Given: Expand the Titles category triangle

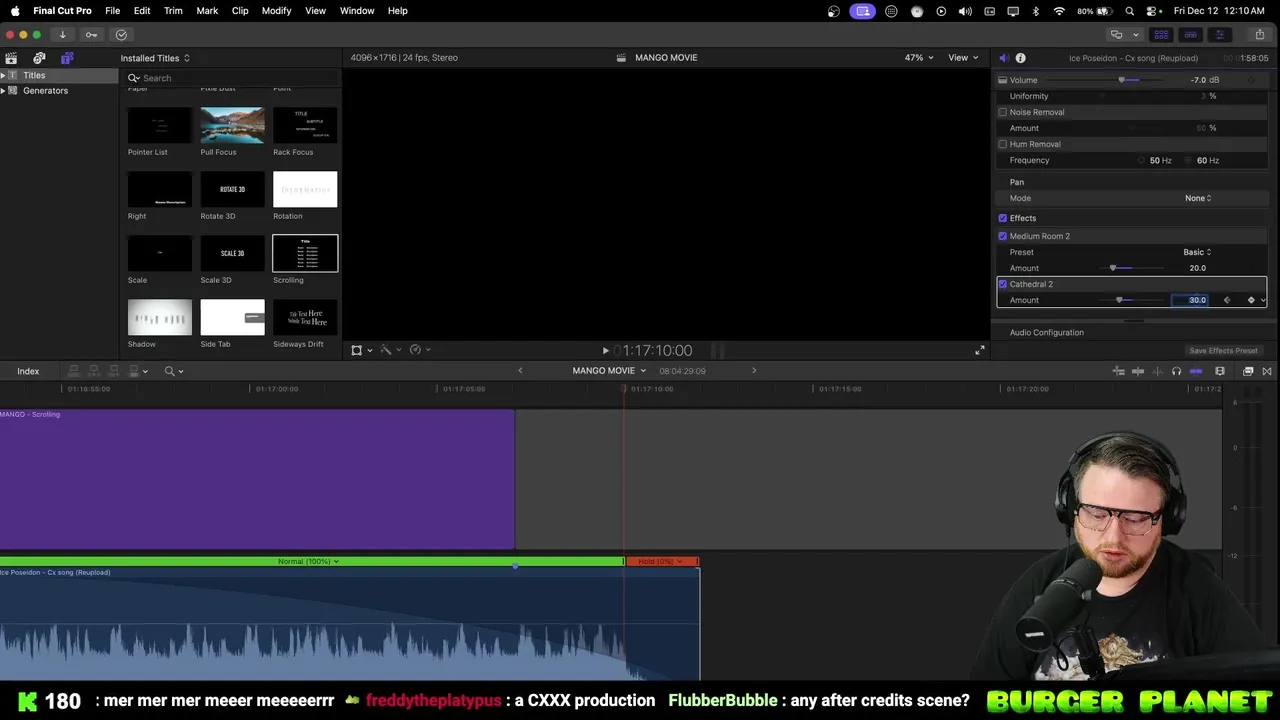Looking at the screenshot, I should (3, 75).
